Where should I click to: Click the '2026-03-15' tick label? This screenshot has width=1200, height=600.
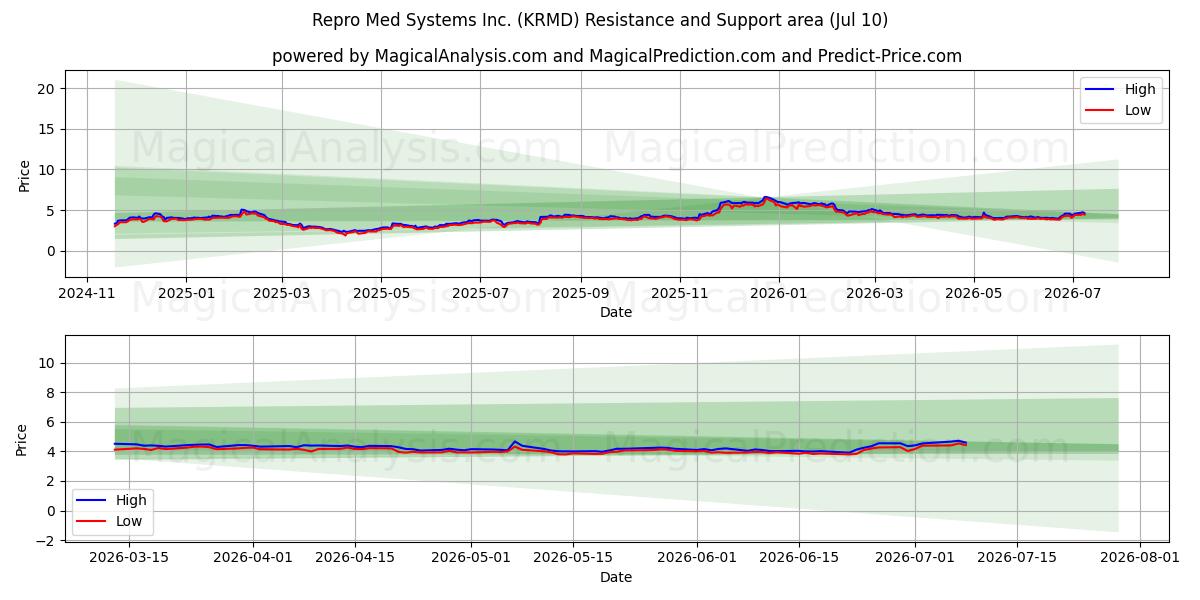click(x=130, y=557)
